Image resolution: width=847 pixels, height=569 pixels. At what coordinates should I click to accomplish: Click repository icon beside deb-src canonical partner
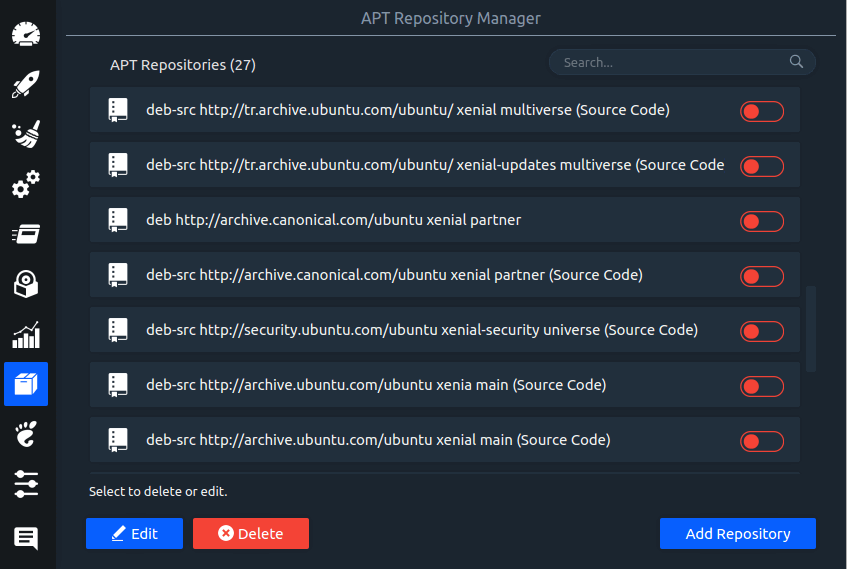click(118, 275)
